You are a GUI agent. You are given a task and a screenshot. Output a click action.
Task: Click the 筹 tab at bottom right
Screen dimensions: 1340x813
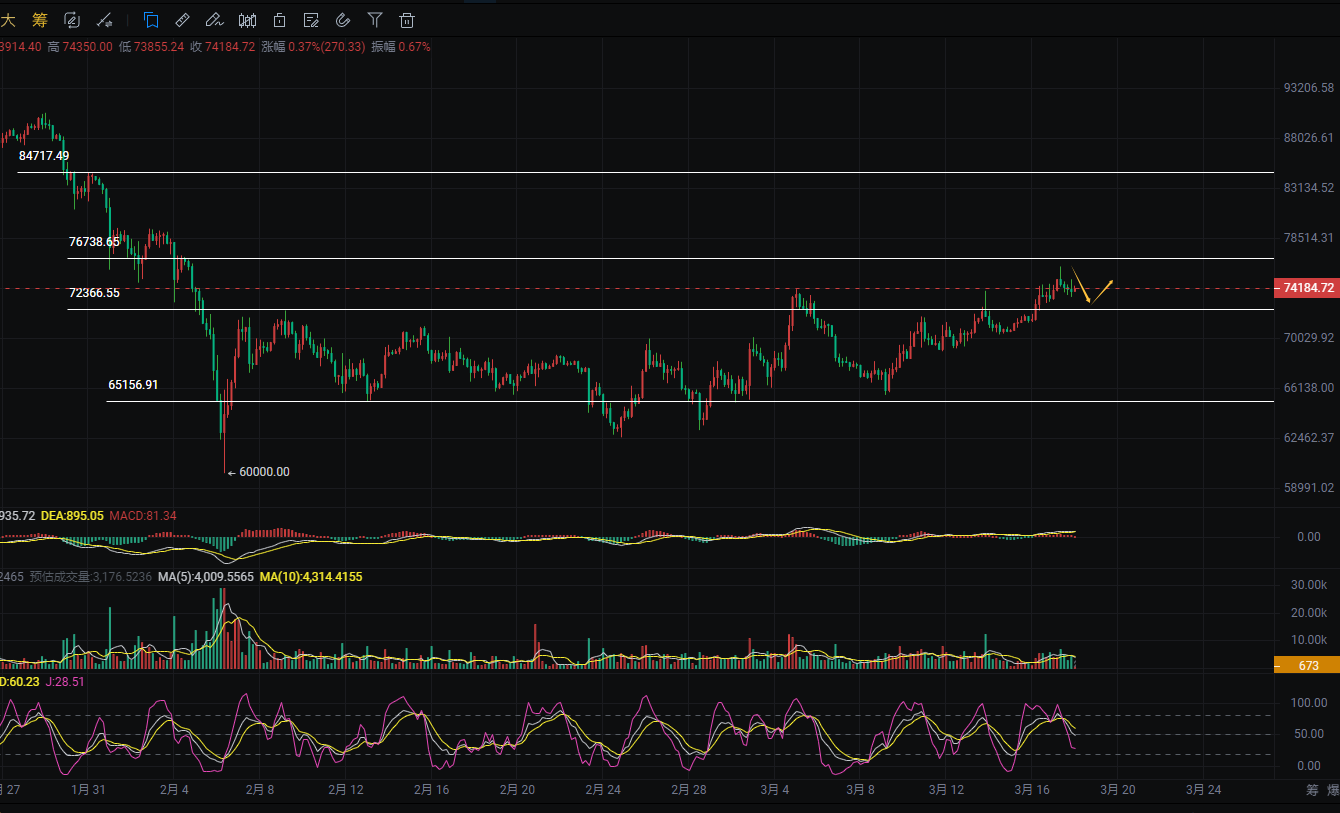[x=1312, y=790]
